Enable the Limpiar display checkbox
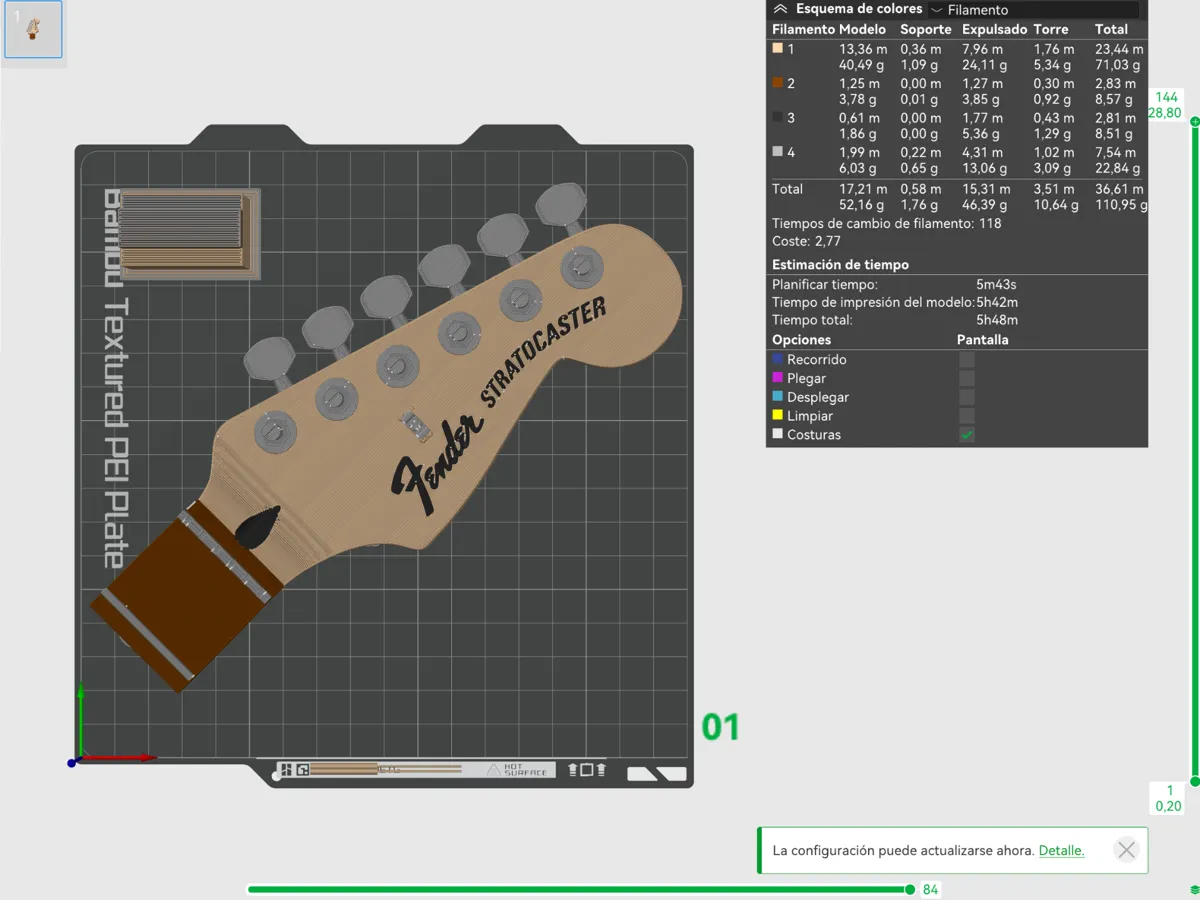The width and height of the screenshot is (1200, 900). [967, 416]
